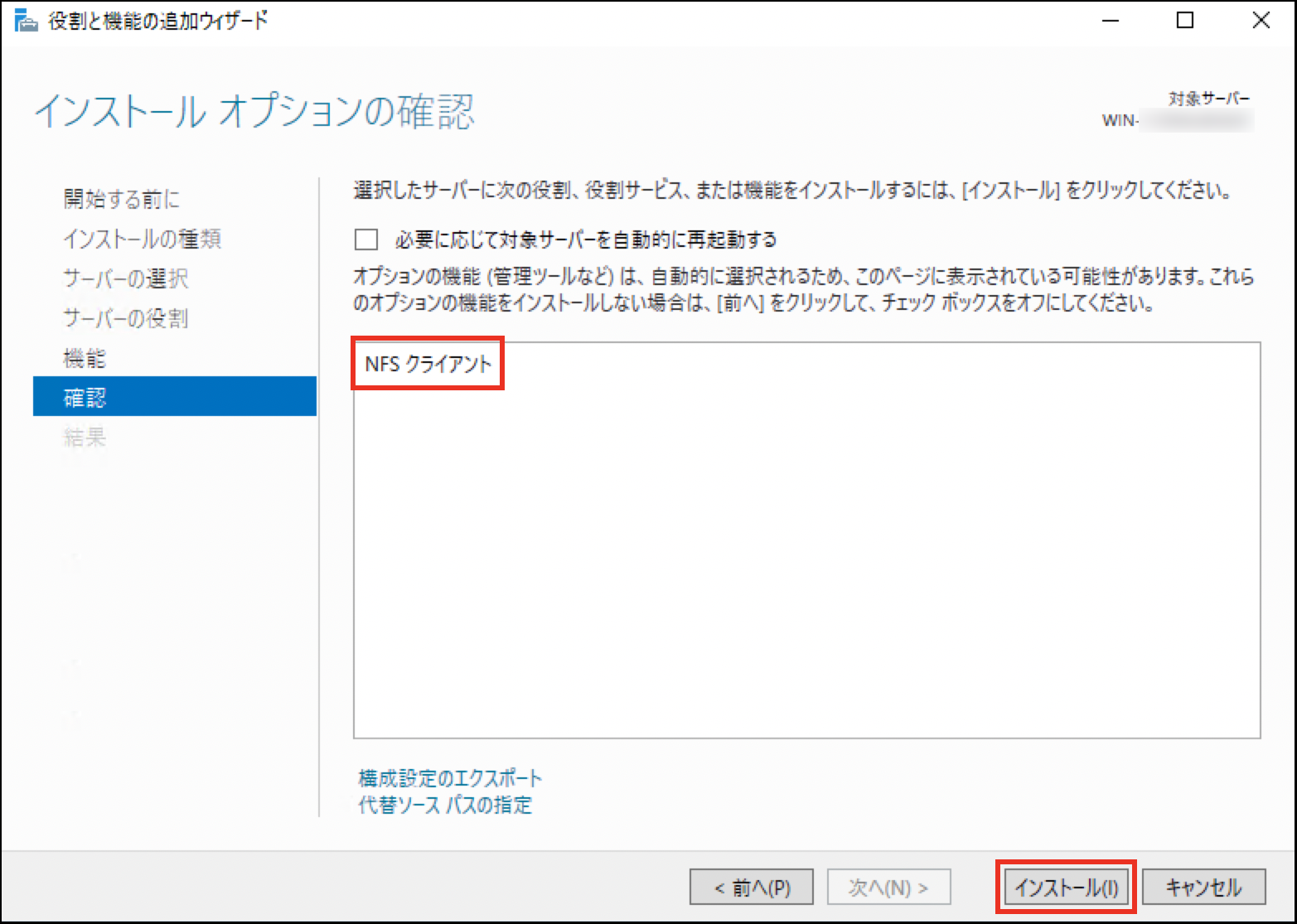Select NFS クライアント in the feature list

[x=428, y=364]
